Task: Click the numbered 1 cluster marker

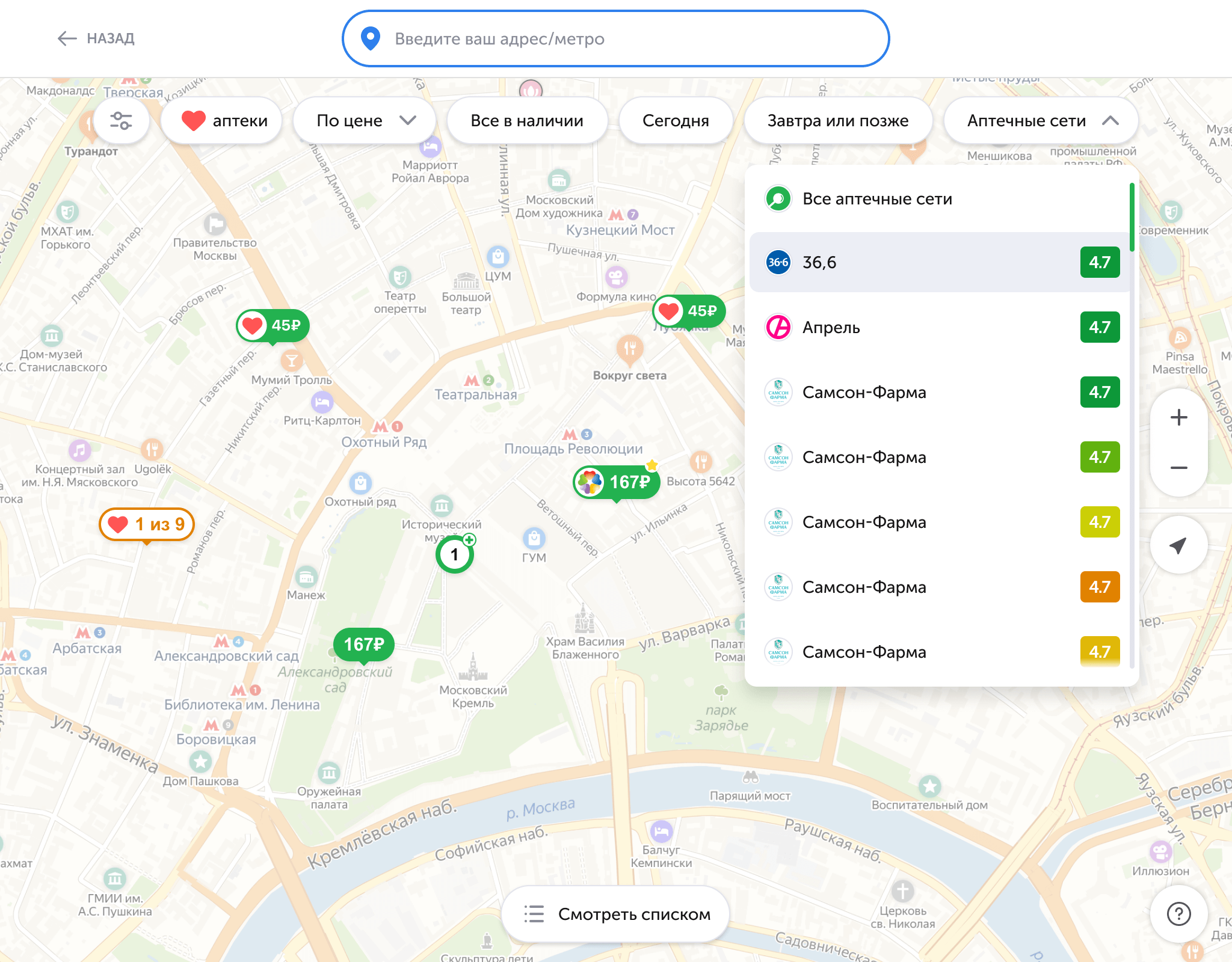Action: click(455, 554)
